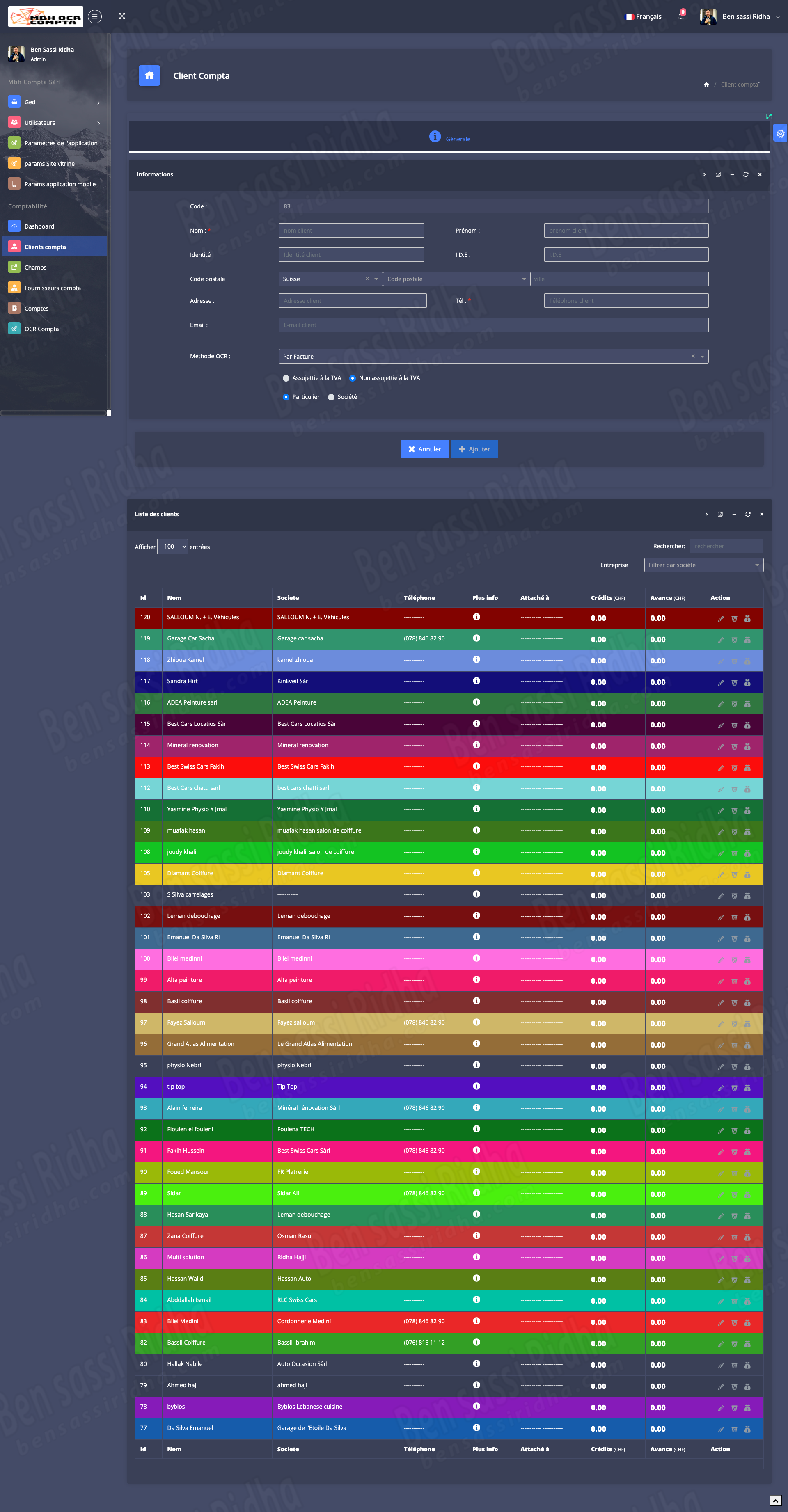The width and height of the screenshot is (788, 1512).
Task: Click the edit pencil for SALLOUM N. row
Action: pyautogui.click(x=720, y=619)
